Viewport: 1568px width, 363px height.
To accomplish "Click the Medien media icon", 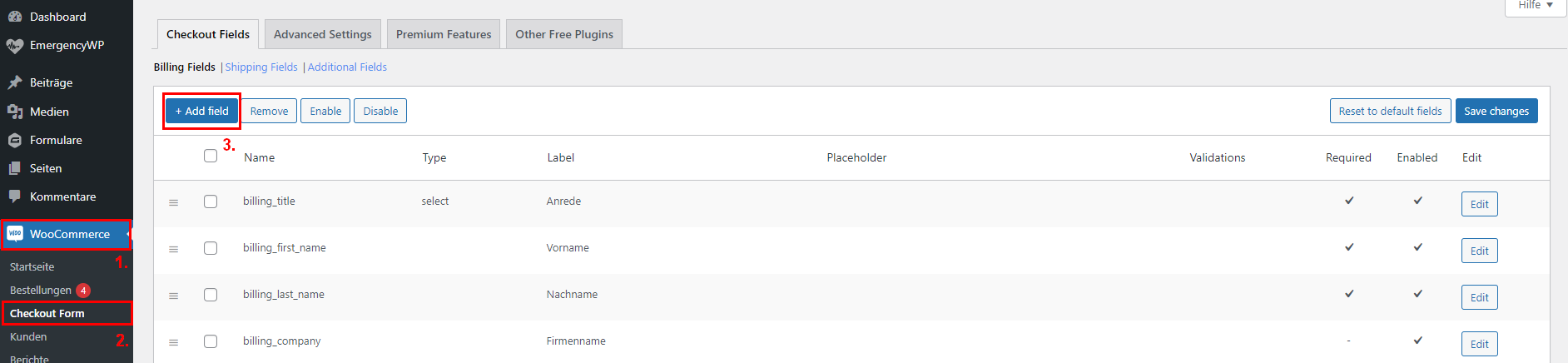I will point(15,112).
